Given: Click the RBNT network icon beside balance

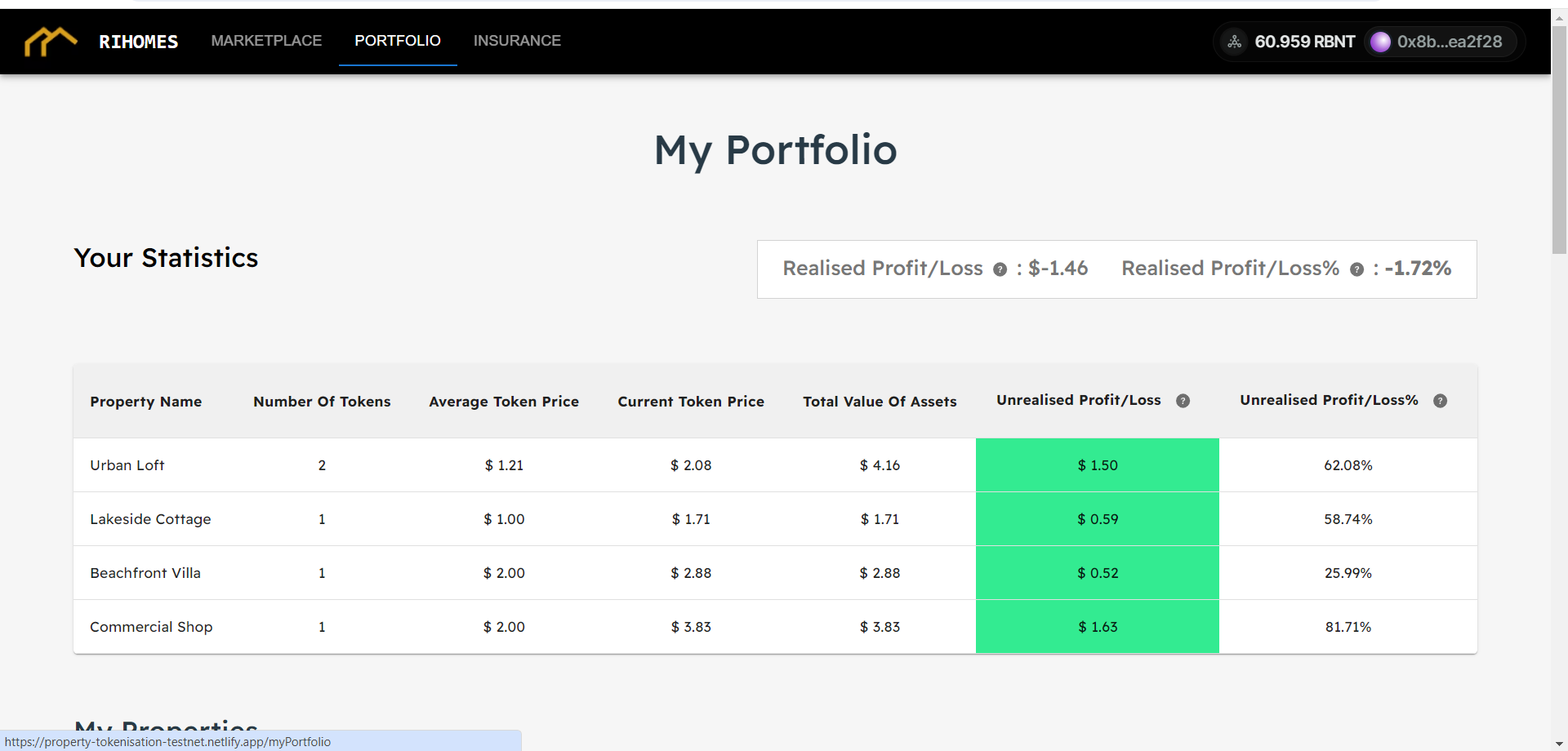Looking at the screenshot, I should click(x=1235, y=42).
